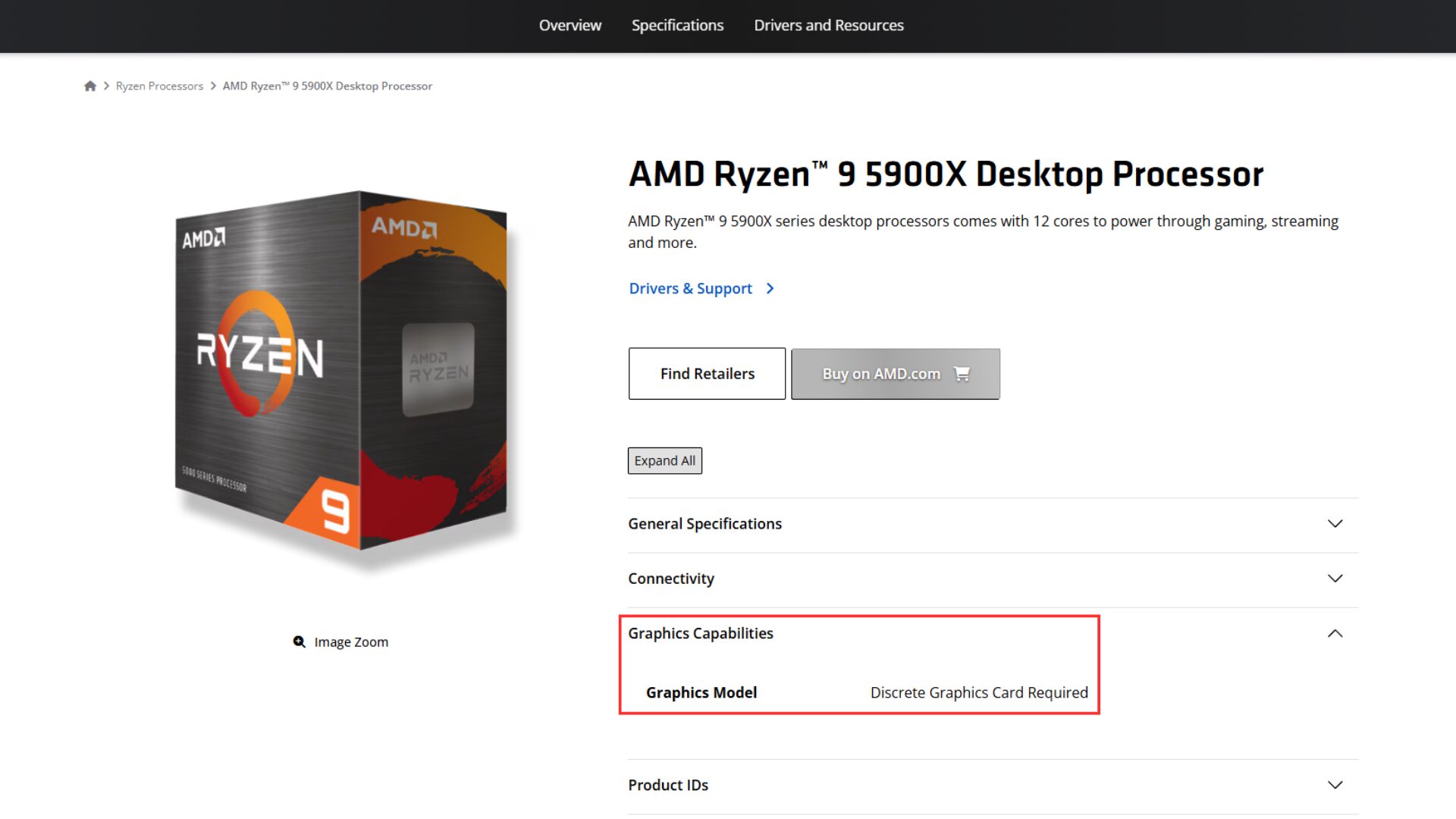Click the product description paragraph

click(x=983, y=231)
